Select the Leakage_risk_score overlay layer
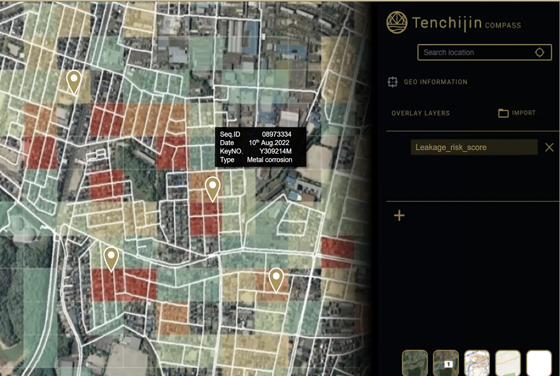This screenshot has width=560, height=376. point(474,147)
